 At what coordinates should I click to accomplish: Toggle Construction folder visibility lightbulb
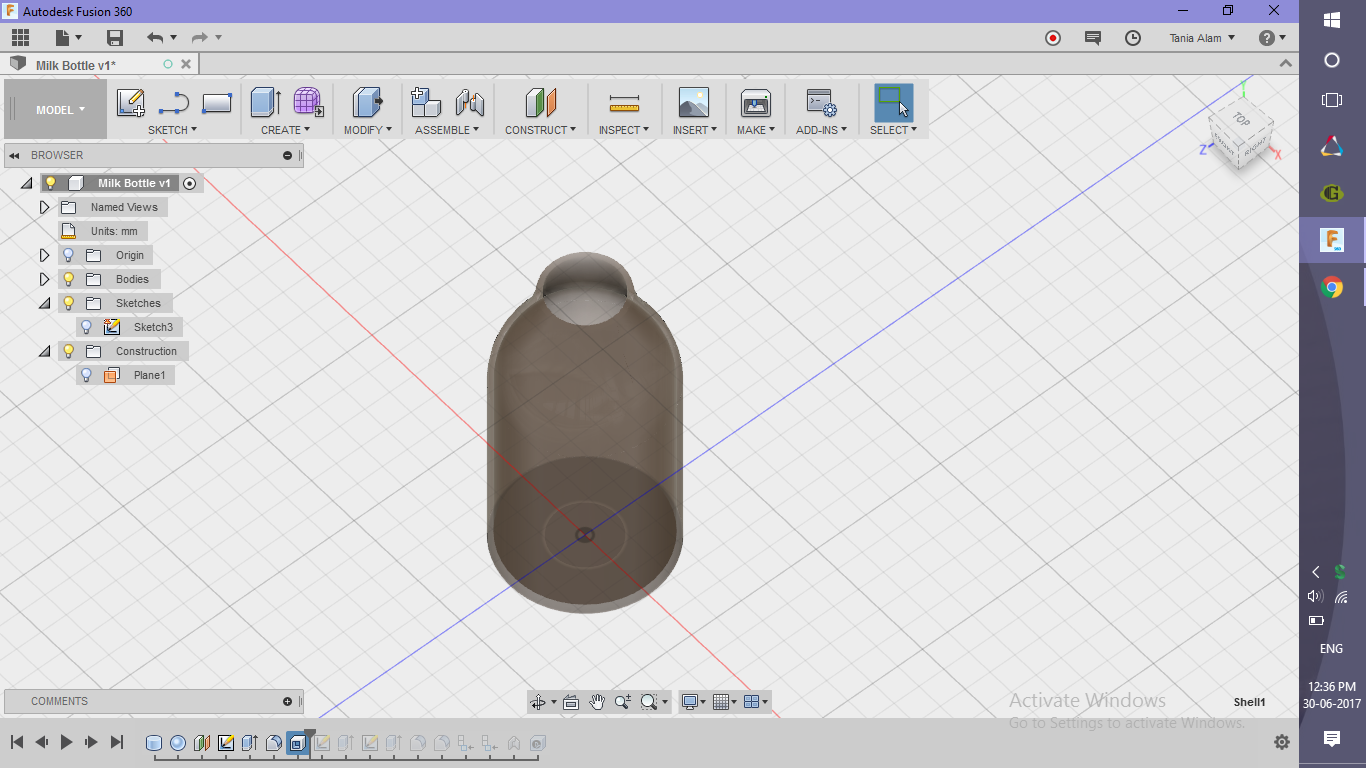[69, 351]
